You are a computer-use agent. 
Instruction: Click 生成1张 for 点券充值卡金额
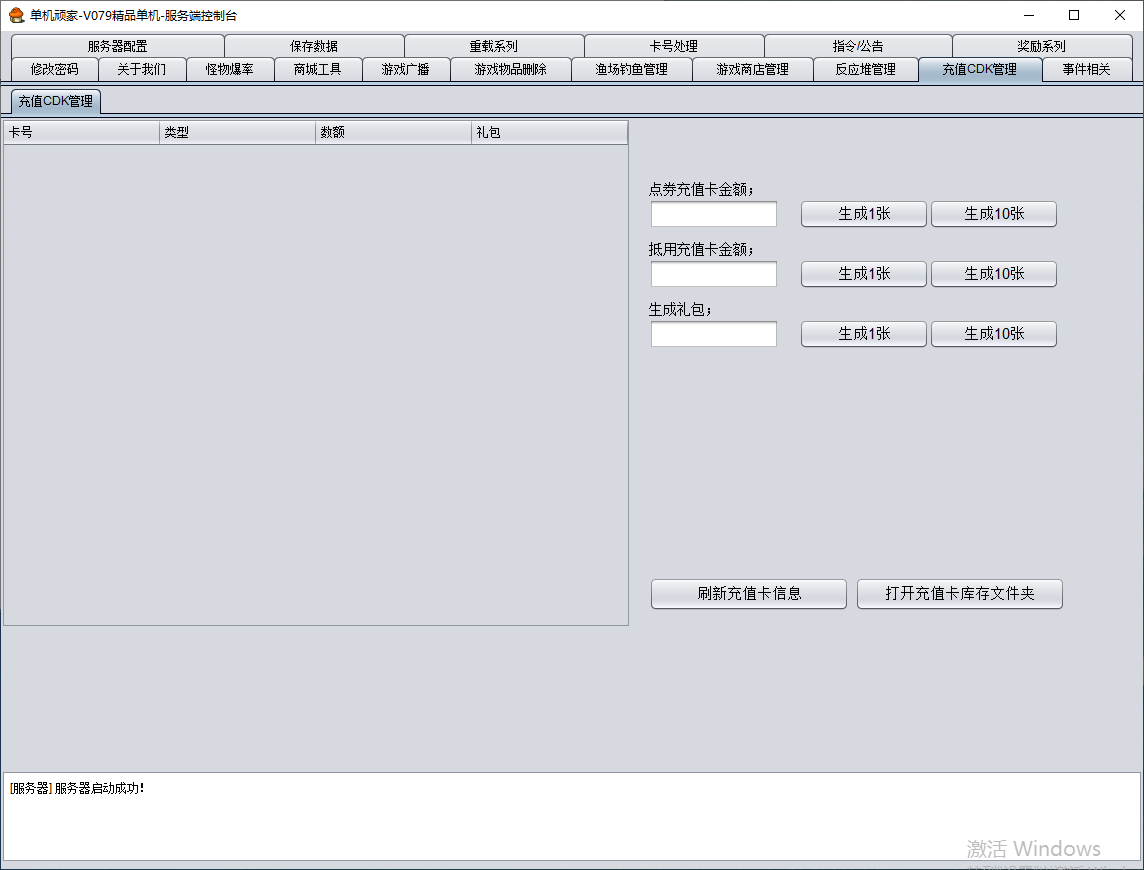pos(863,214)
